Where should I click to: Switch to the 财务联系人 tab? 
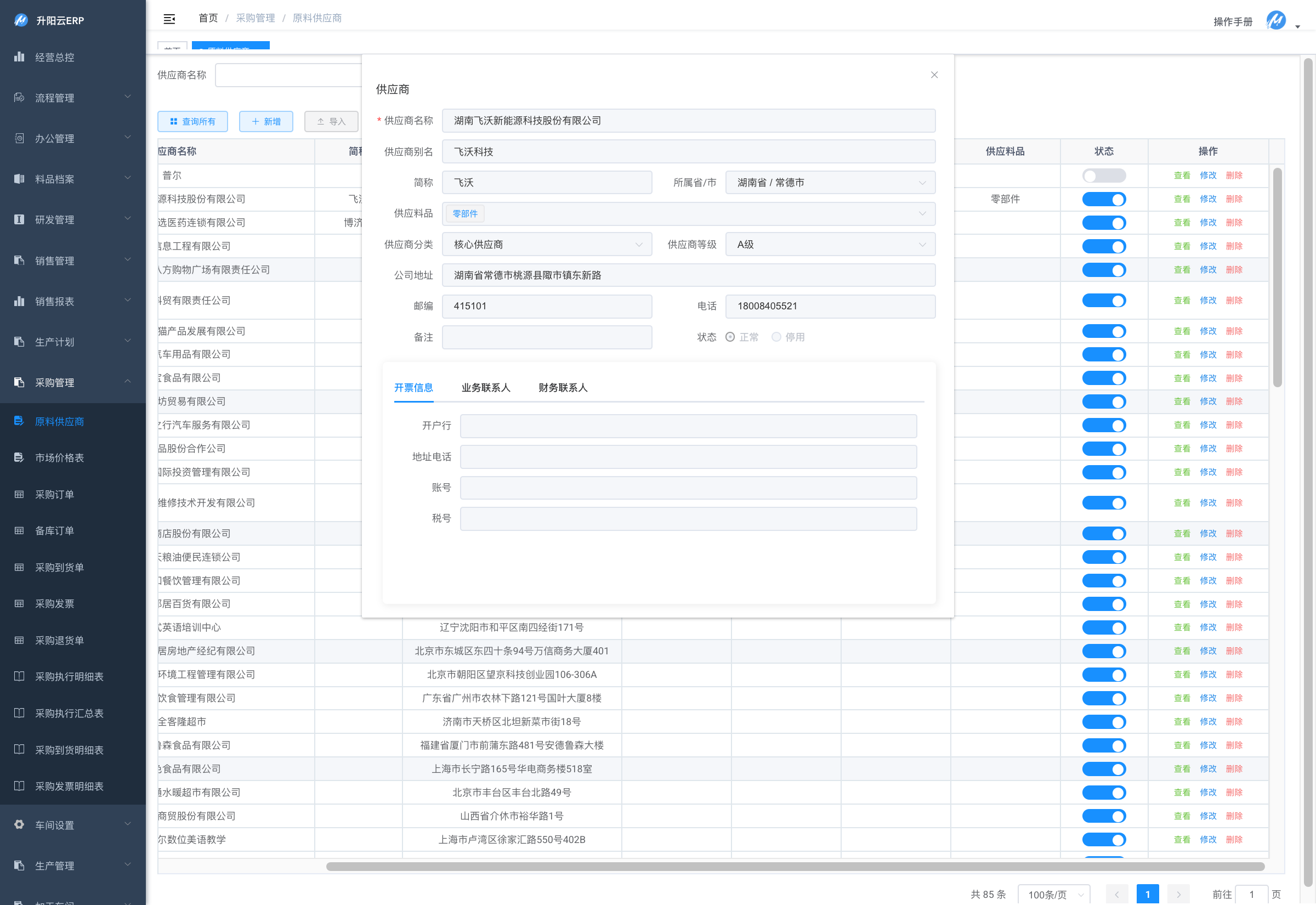tap(562, 387)
